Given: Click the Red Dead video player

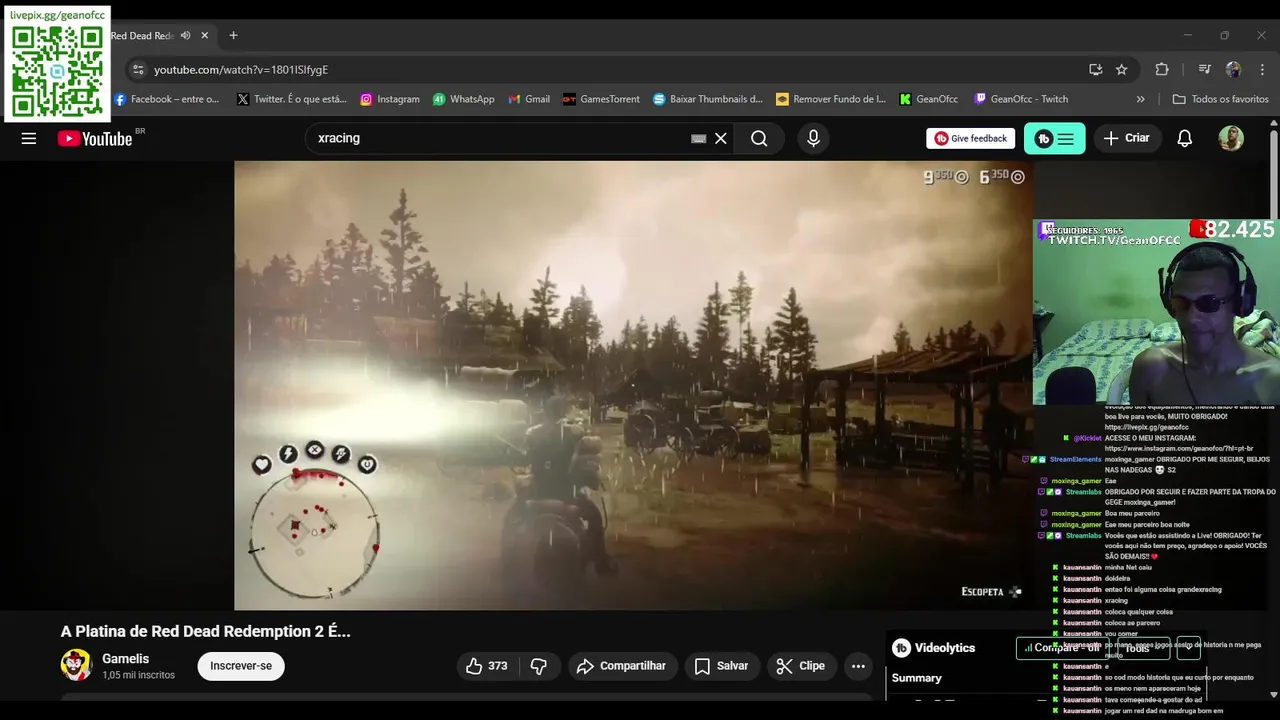Looking at the screenshot, I should [633, 385].
